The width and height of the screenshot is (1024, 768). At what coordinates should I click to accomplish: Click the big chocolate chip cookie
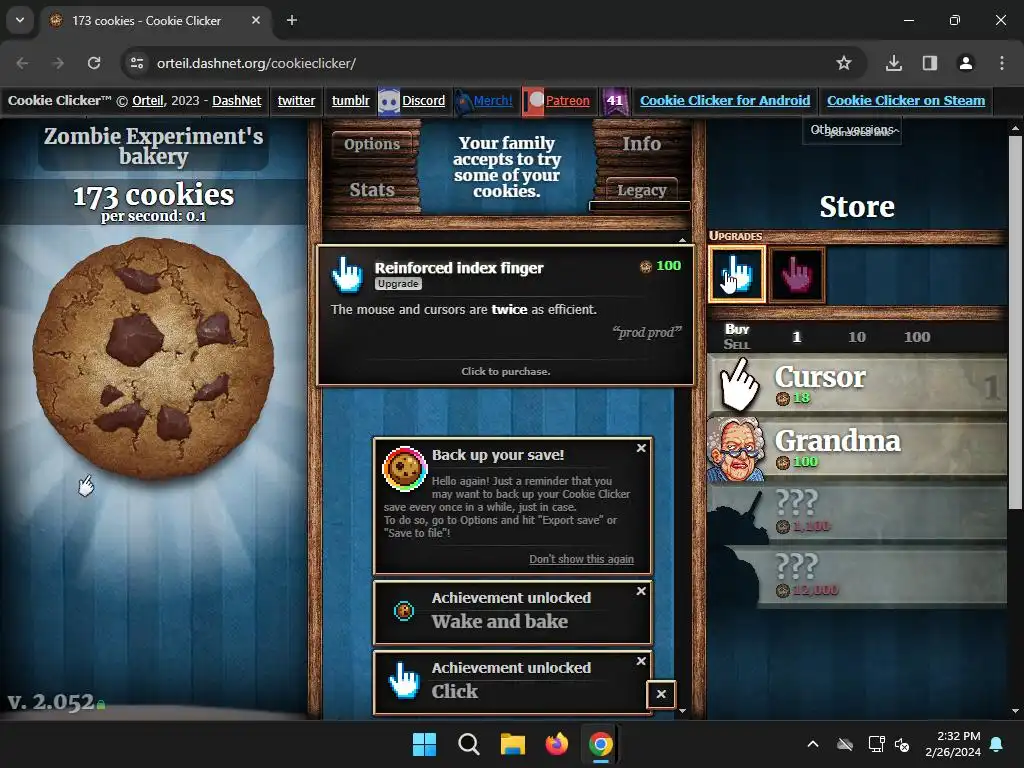[x=153, y=358]
